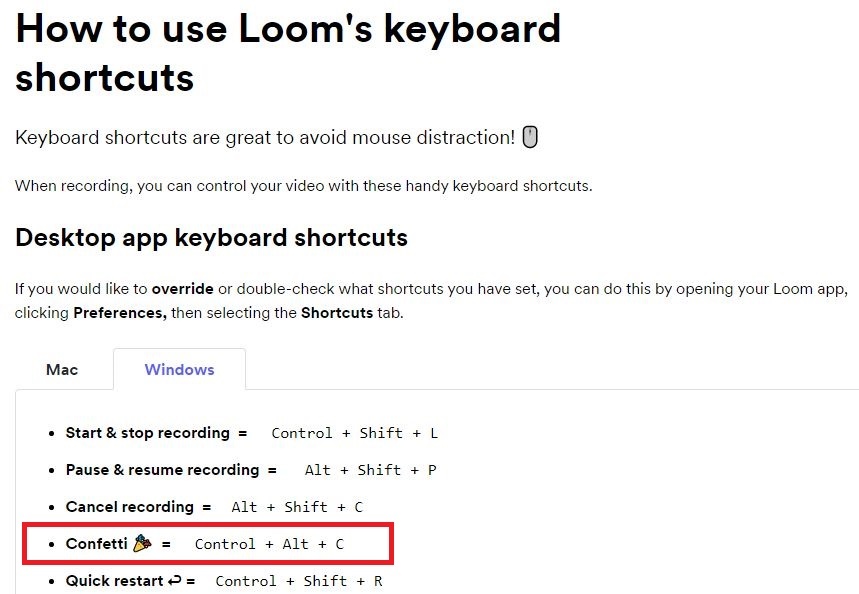Click the Quick restart label
The width and height of the screenshot is (859, 594).
[114, 580]
